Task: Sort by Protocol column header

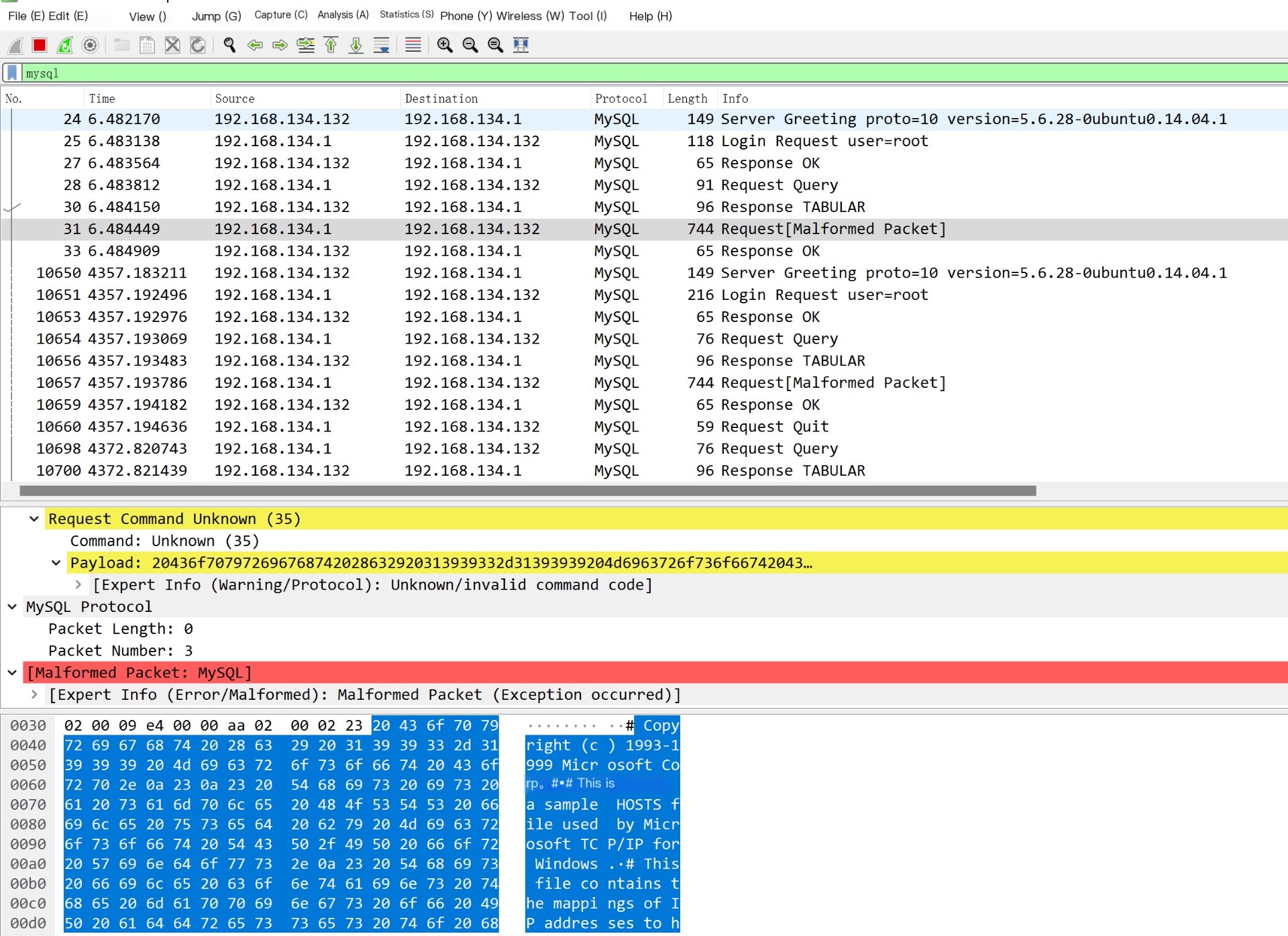Action: coord(626,99)
